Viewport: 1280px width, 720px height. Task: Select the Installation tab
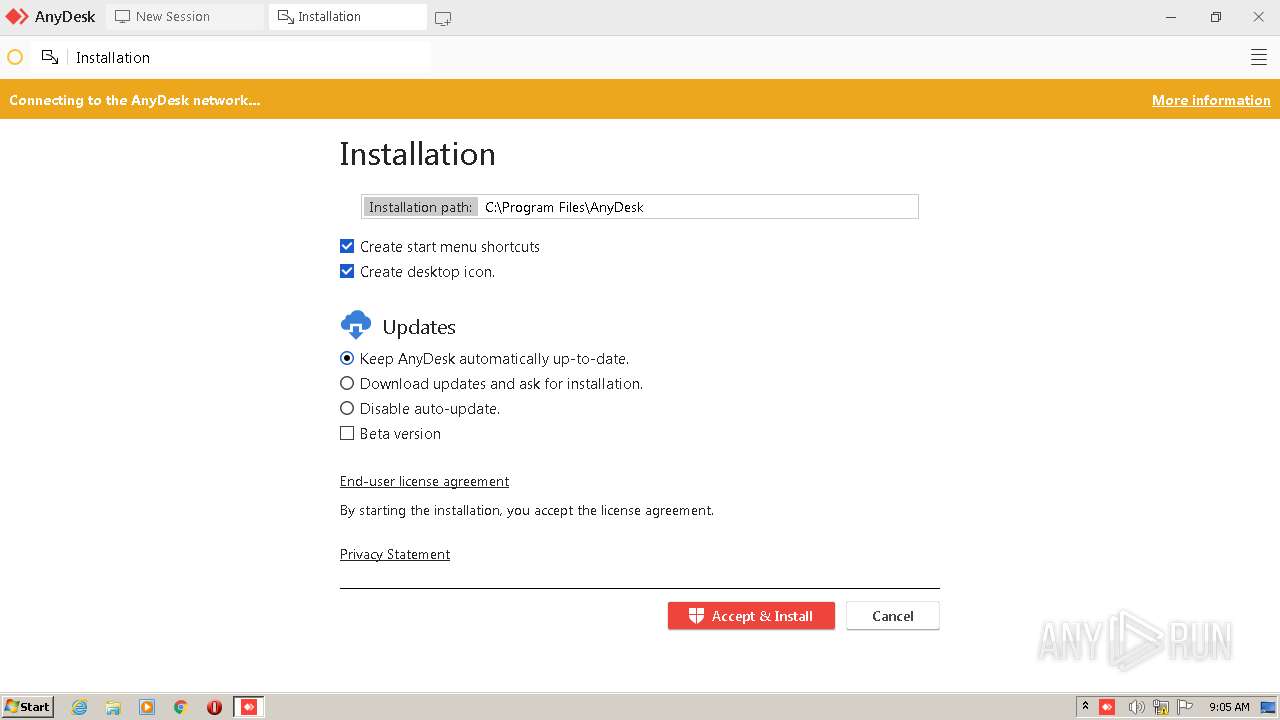click(348, 17)
